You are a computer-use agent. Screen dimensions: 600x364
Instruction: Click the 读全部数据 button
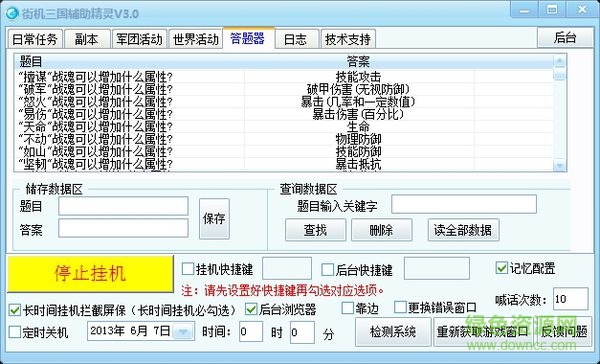(x=463, y=230)
